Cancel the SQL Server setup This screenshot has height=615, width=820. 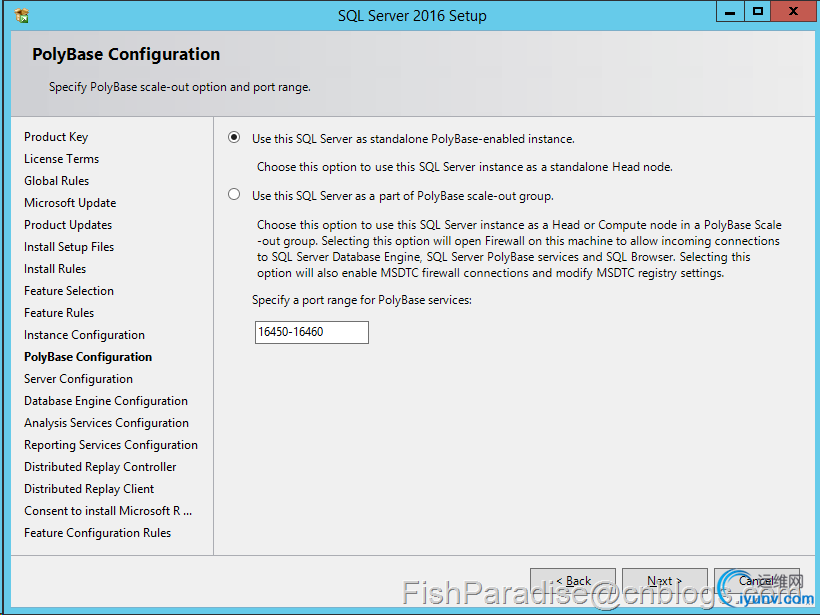coord(757,581)
